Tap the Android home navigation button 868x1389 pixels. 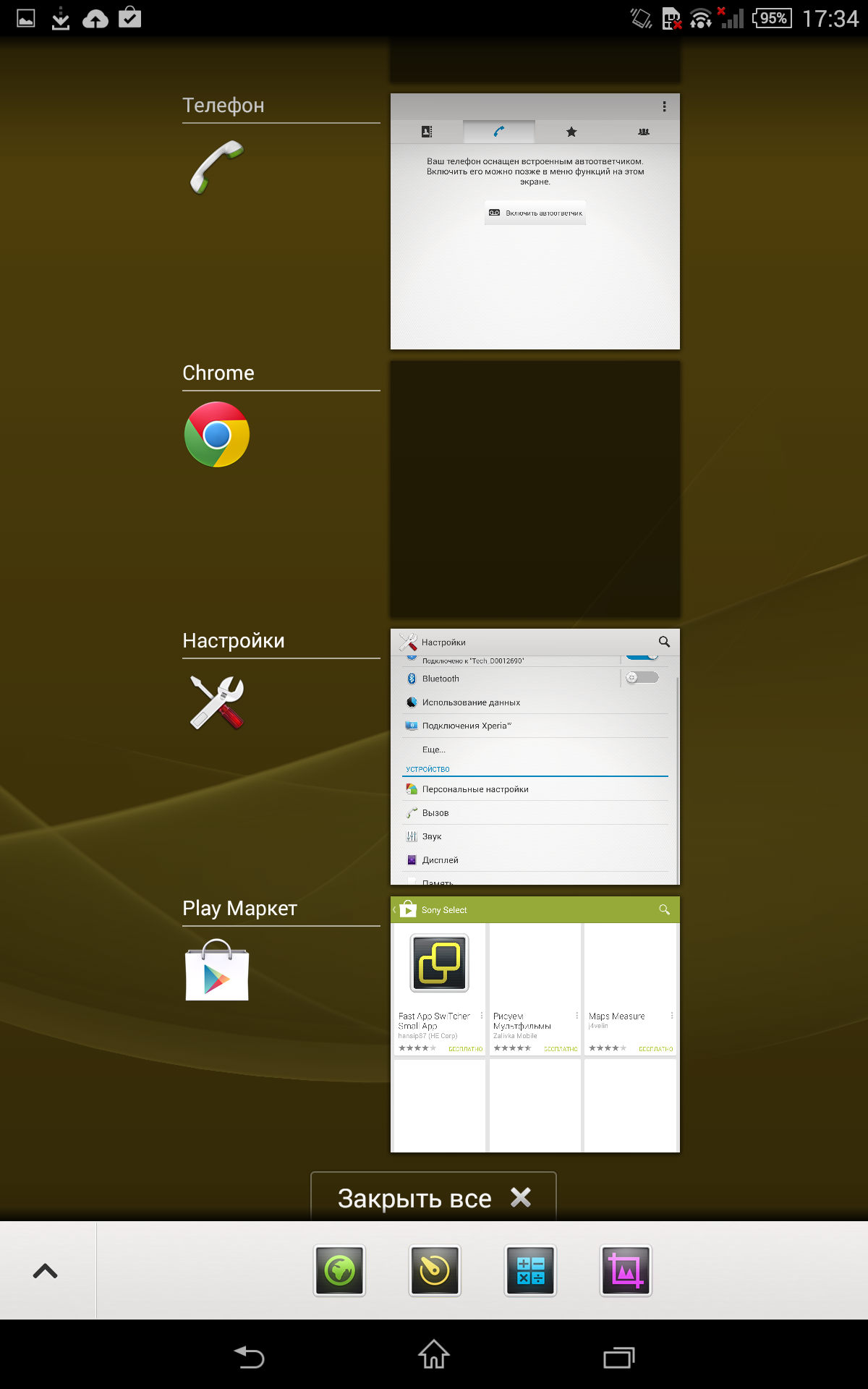(434, 1355)
